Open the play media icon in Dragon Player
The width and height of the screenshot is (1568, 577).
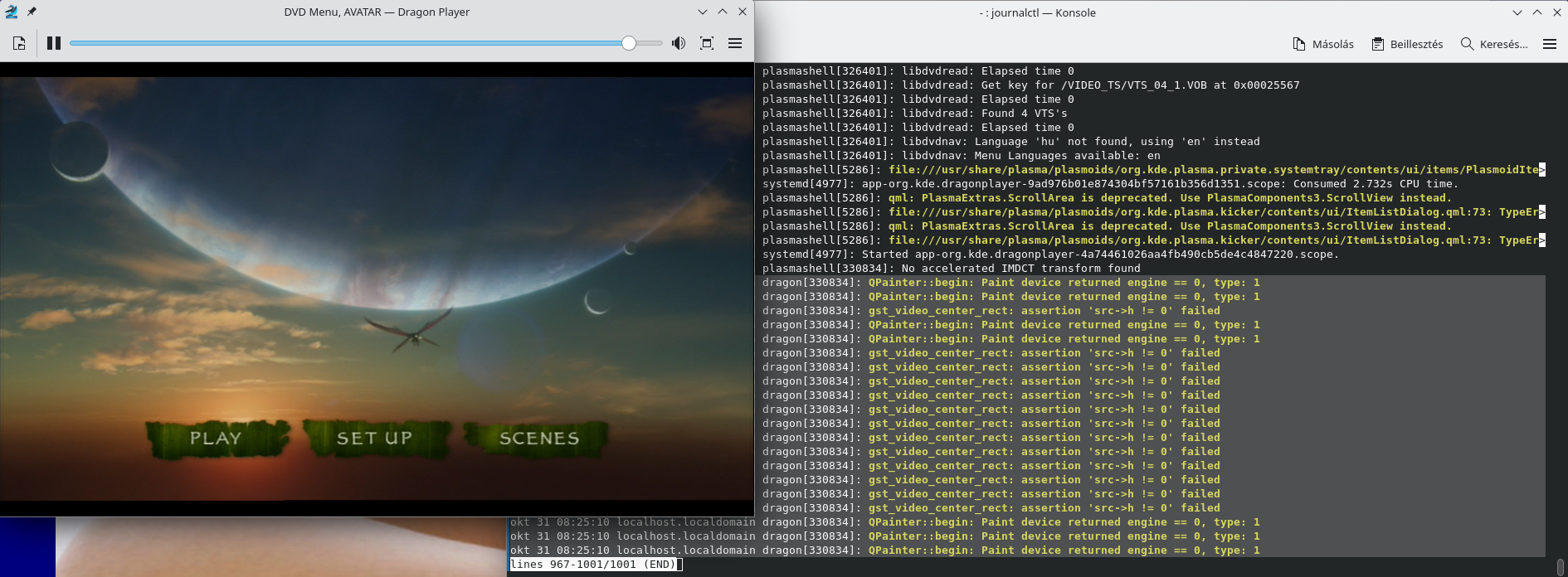[x=19, y=43]
